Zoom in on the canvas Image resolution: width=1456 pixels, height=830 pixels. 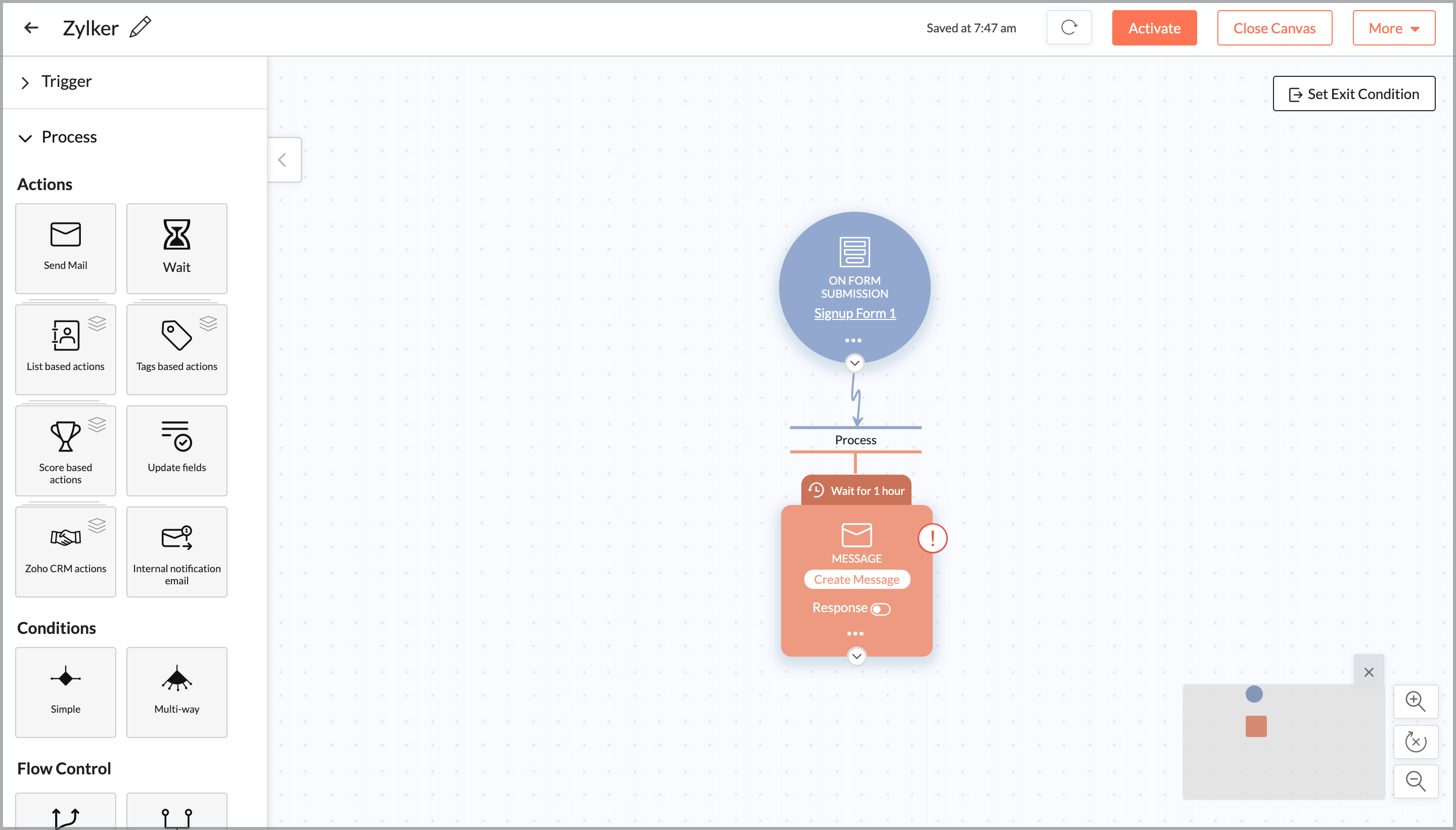(1416, 701)
